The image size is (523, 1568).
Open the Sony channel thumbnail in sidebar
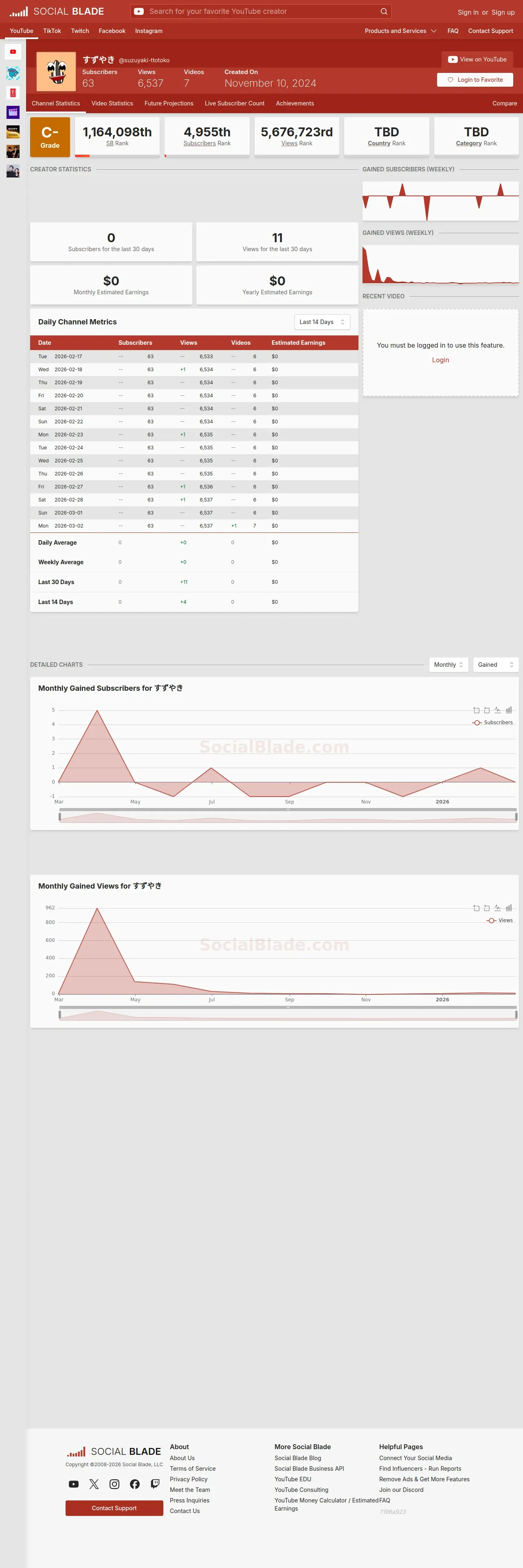13,131
